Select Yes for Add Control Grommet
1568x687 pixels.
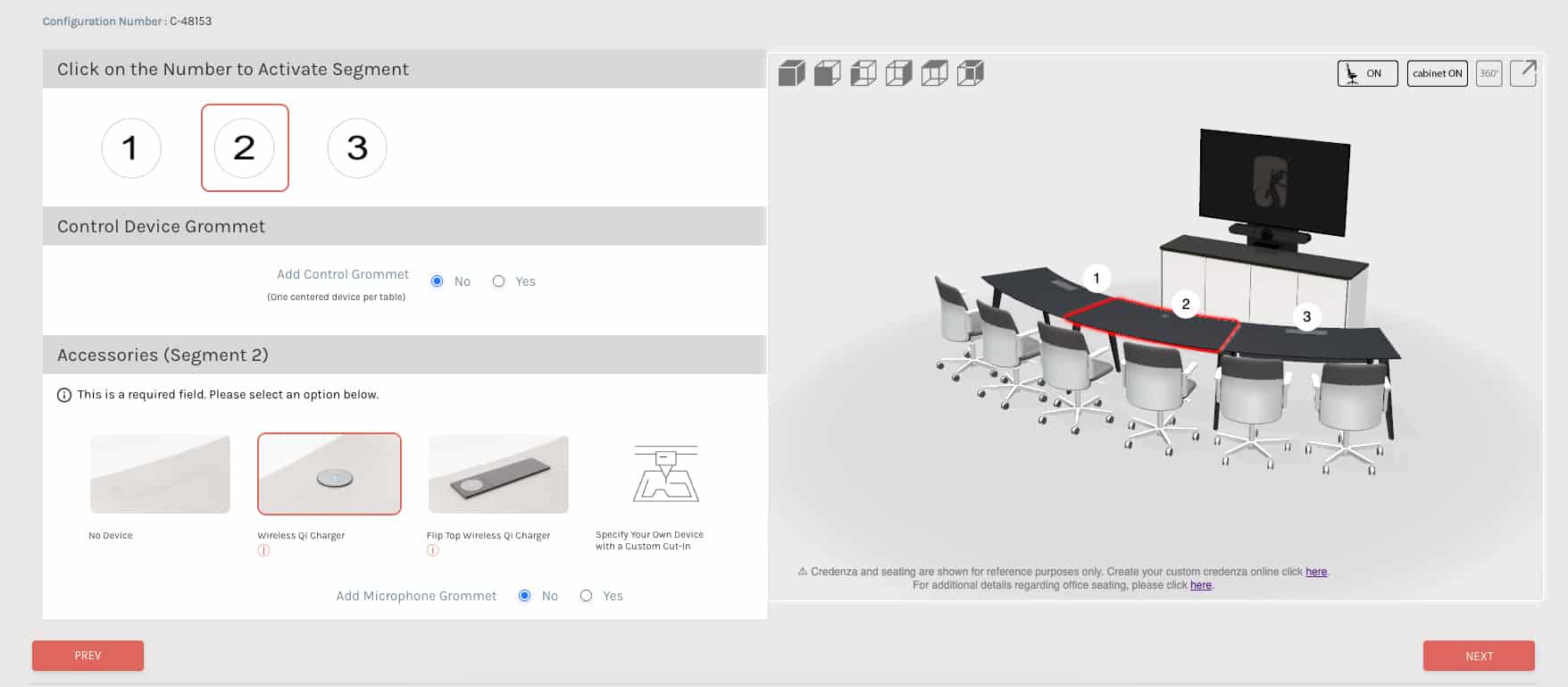(499, 281)
